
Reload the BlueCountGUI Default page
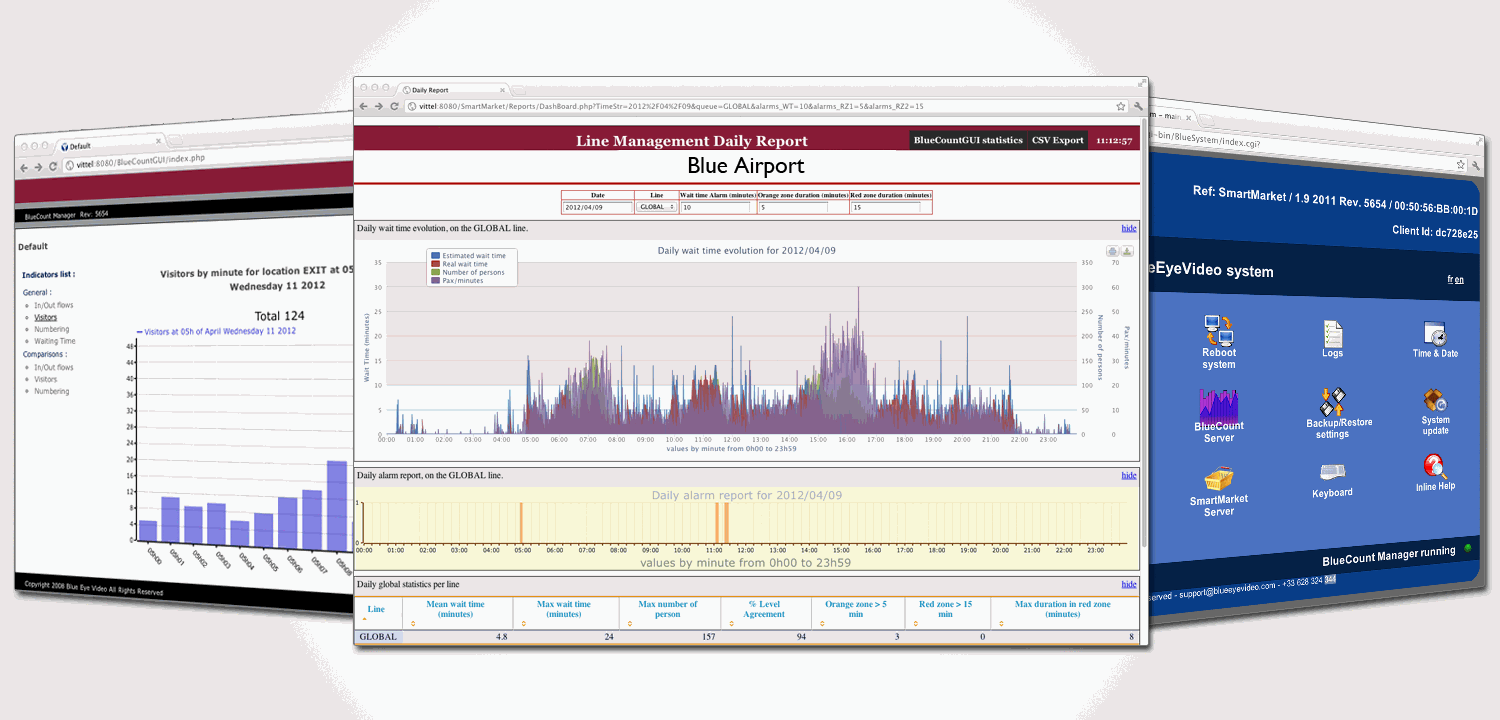click(53, 166)
